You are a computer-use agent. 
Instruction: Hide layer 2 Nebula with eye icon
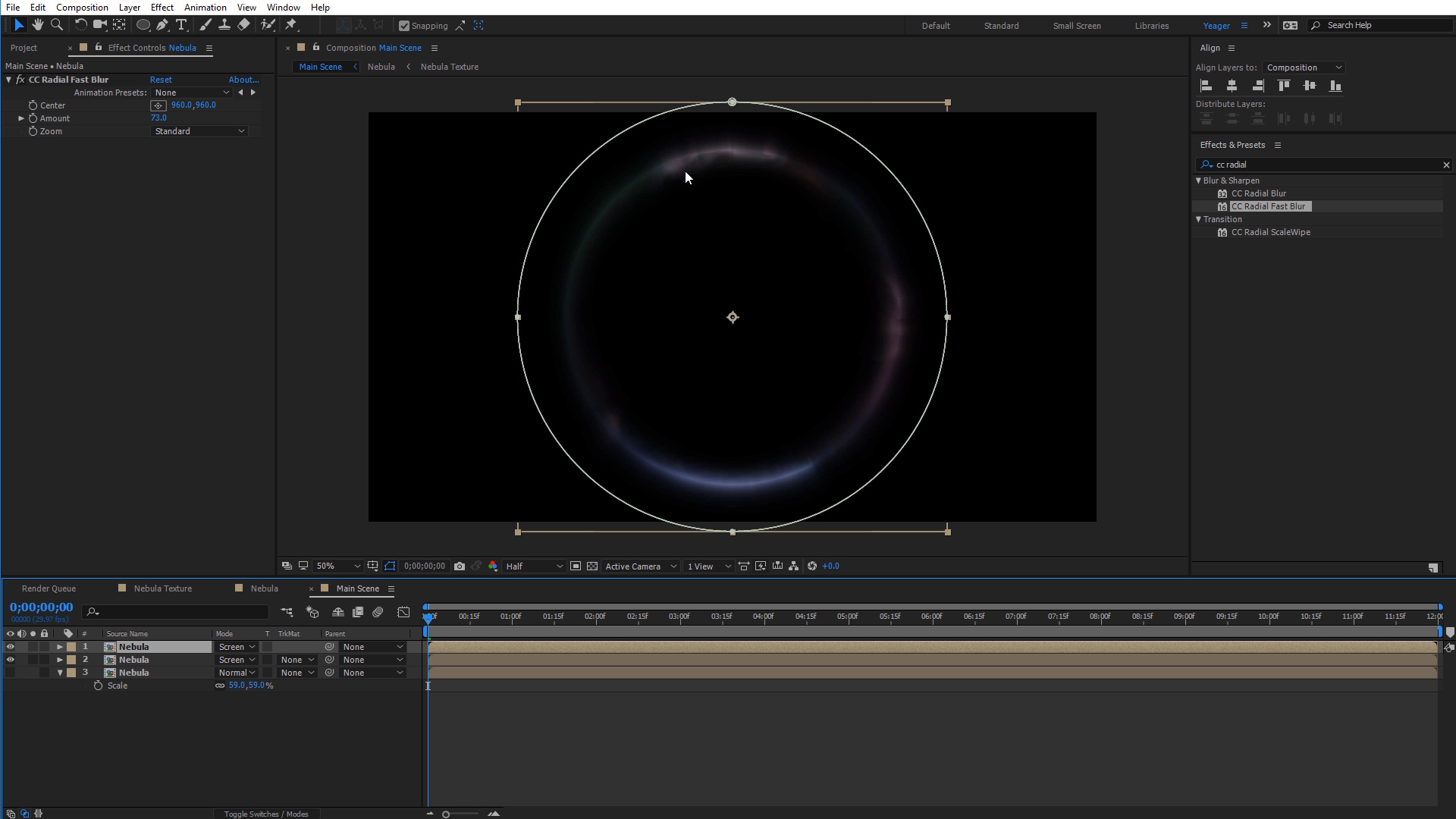click(10, 660)
